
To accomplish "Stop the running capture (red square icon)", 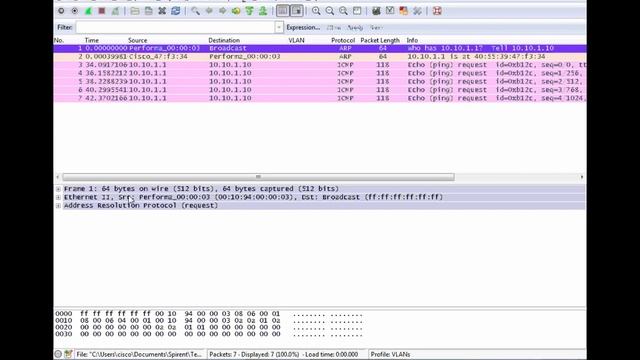I will pos(102,11).
